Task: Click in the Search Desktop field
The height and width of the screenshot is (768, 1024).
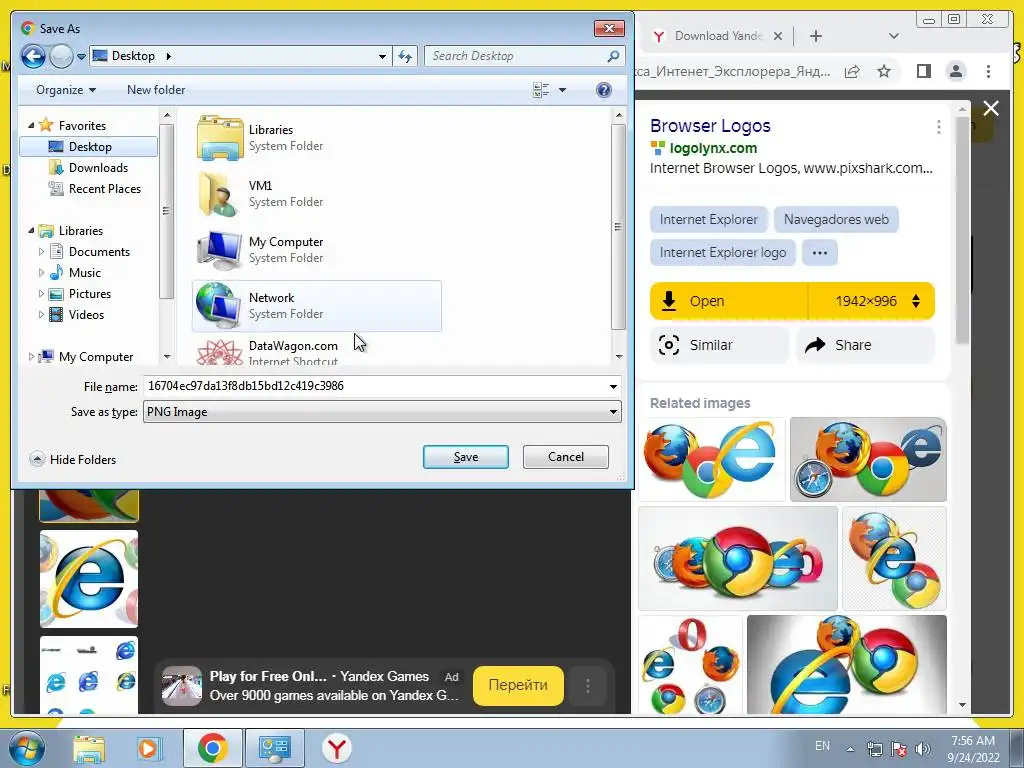Action: [516, 56]
